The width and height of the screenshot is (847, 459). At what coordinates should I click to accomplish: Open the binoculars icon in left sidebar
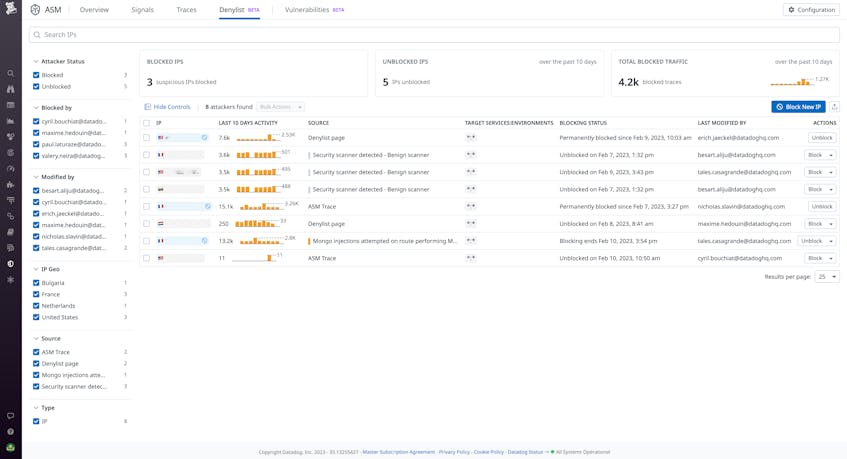(x=10, y=89)
